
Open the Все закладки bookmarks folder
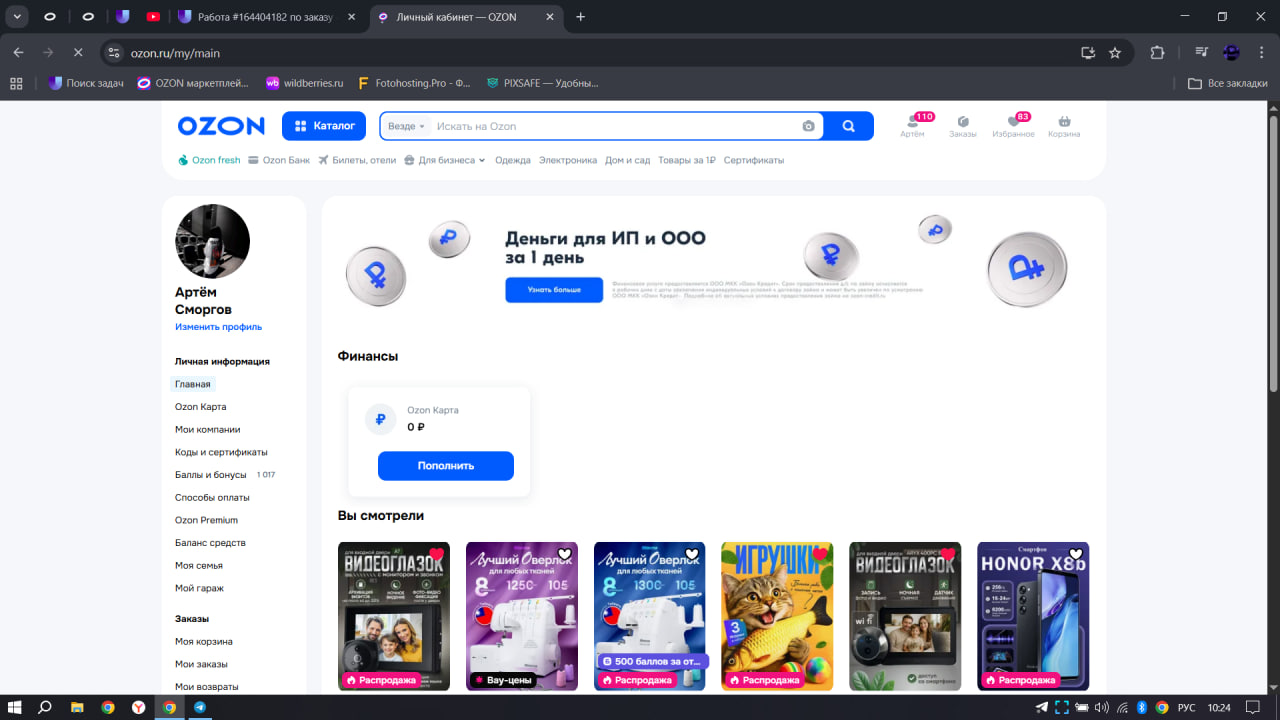pos(1227,83)
